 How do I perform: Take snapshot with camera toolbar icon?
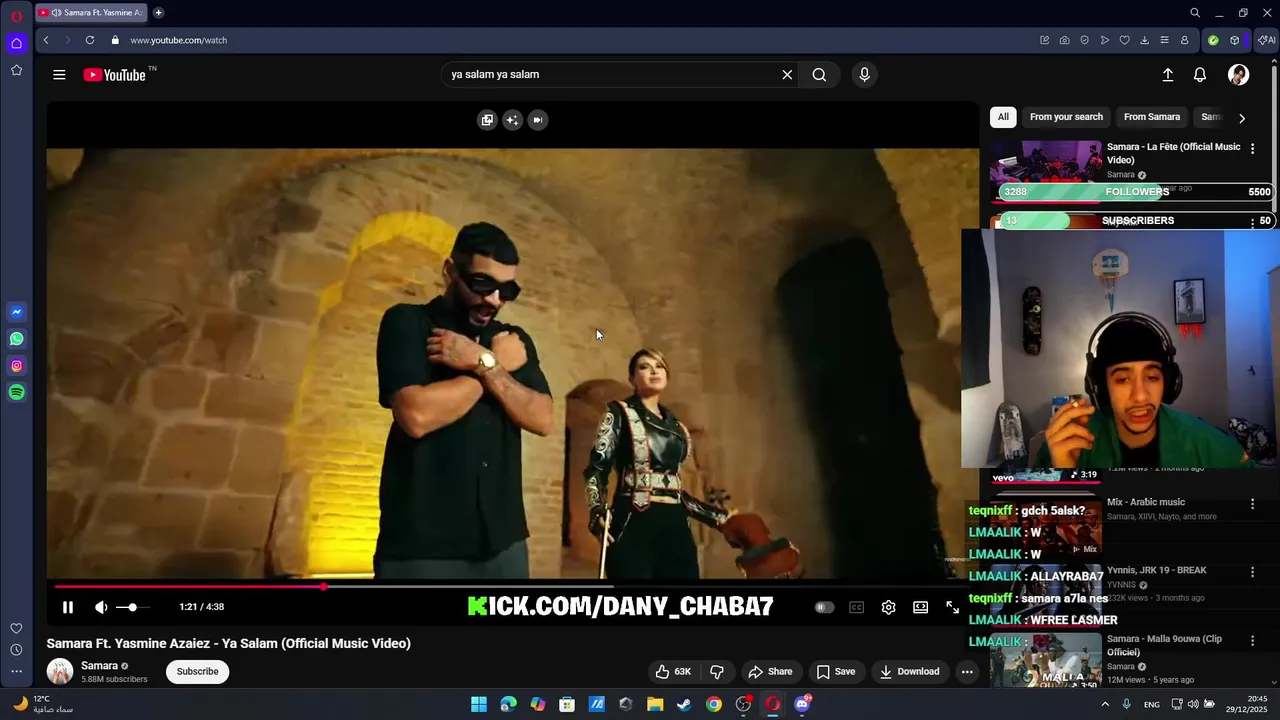pyautogui.click(x=1064, y=40)
